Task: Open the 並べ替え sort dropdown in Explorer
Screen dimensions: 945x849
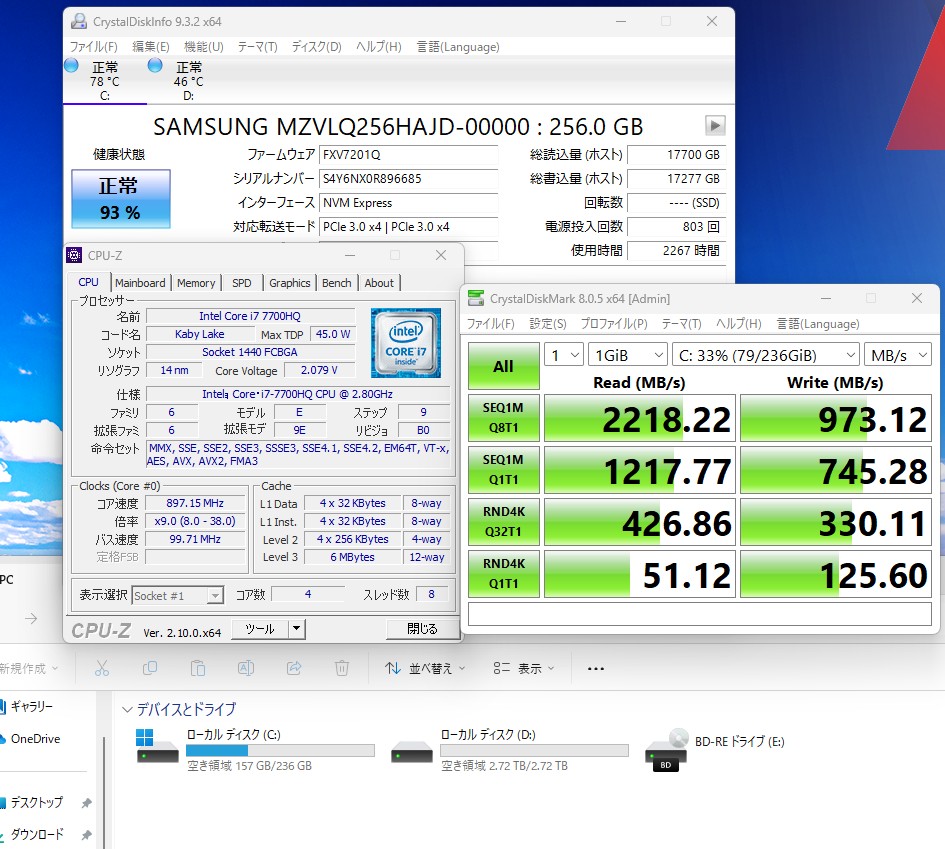Action: 425,668
